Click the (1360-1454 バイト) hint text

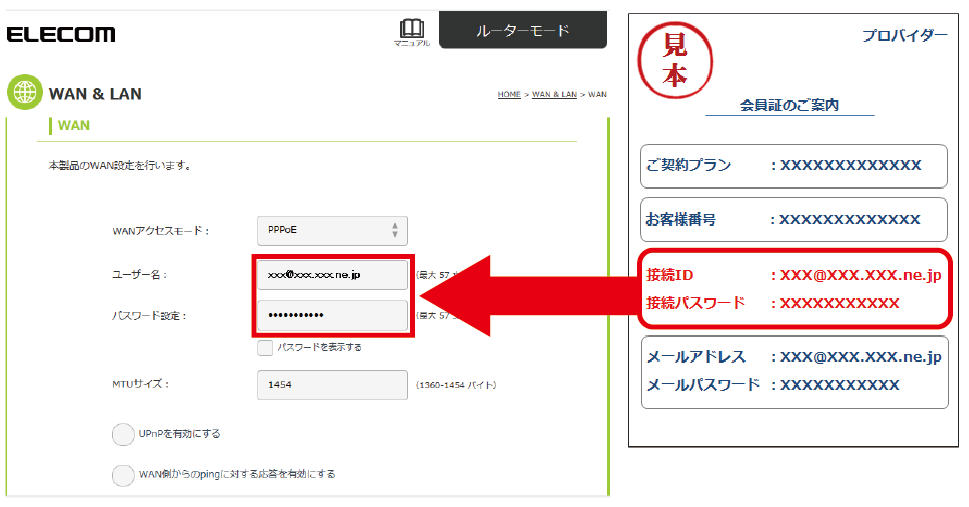coord(456,385)
